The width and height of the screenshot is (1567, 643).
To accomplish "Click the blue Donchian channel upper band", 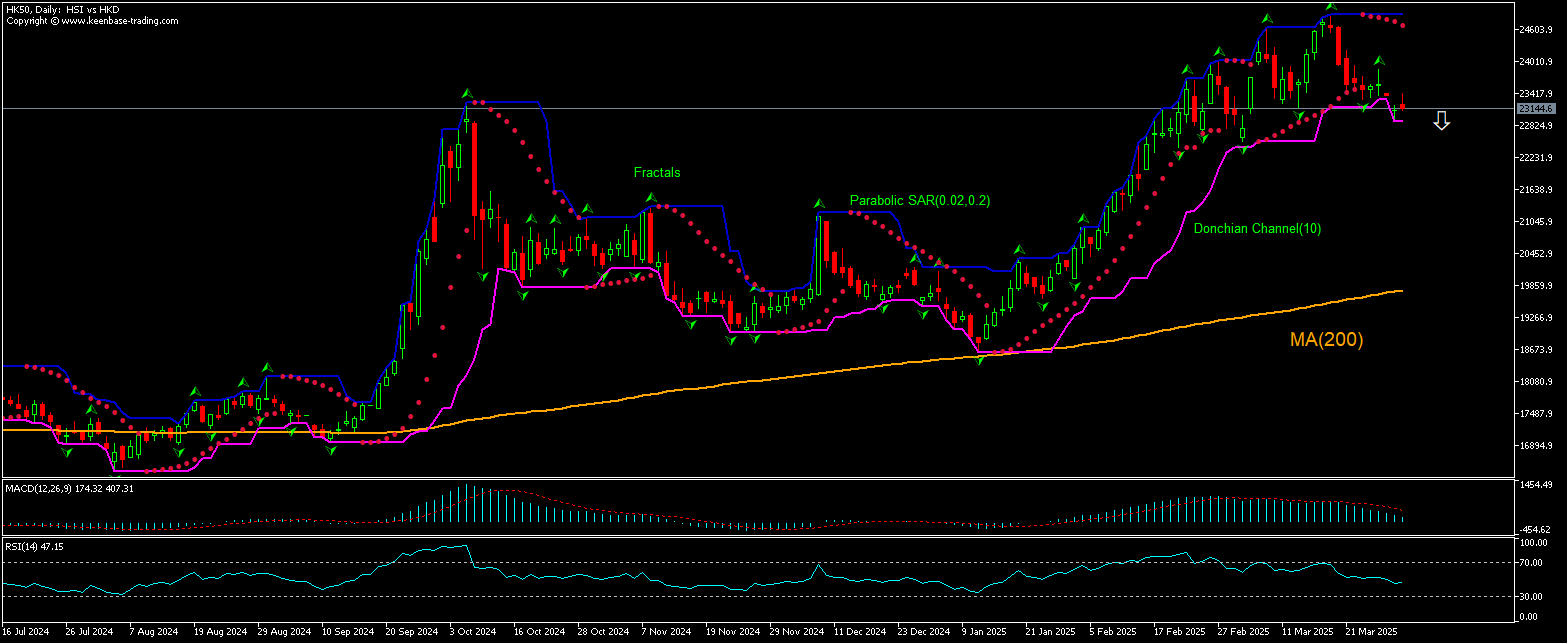I will 700,205.
